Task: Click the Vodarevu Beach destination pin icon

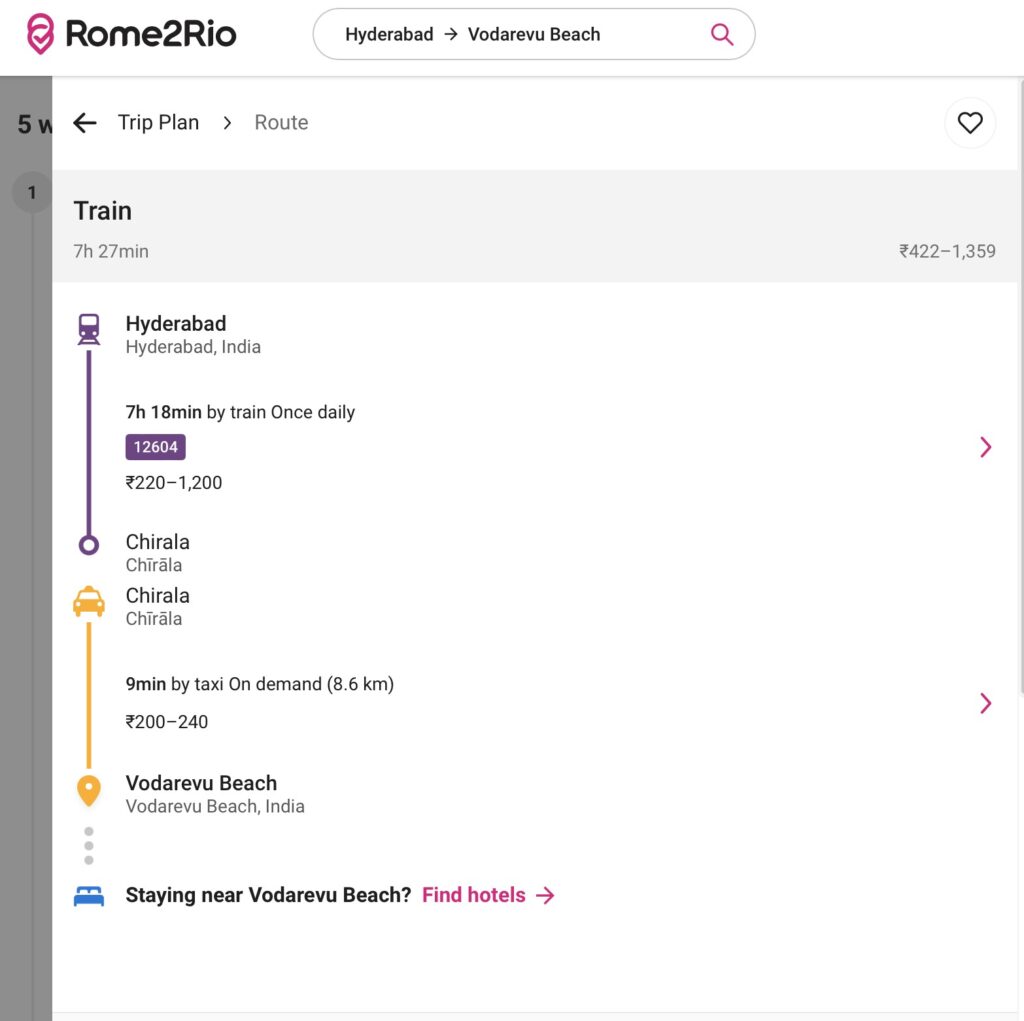Action: pos(89,790)
